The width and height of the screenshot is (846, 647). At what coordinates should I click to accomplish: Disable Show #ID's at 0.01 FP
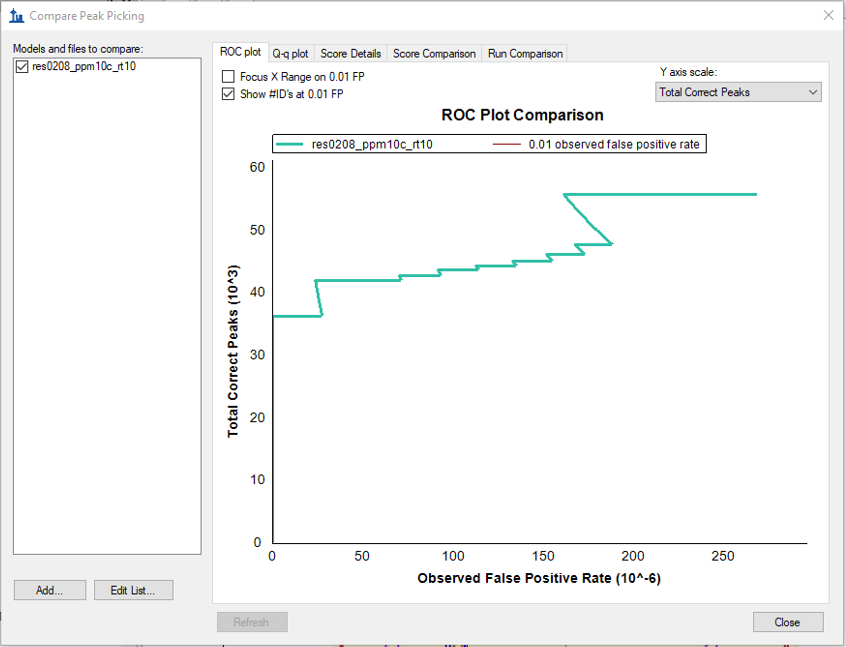tap(229, 94)
